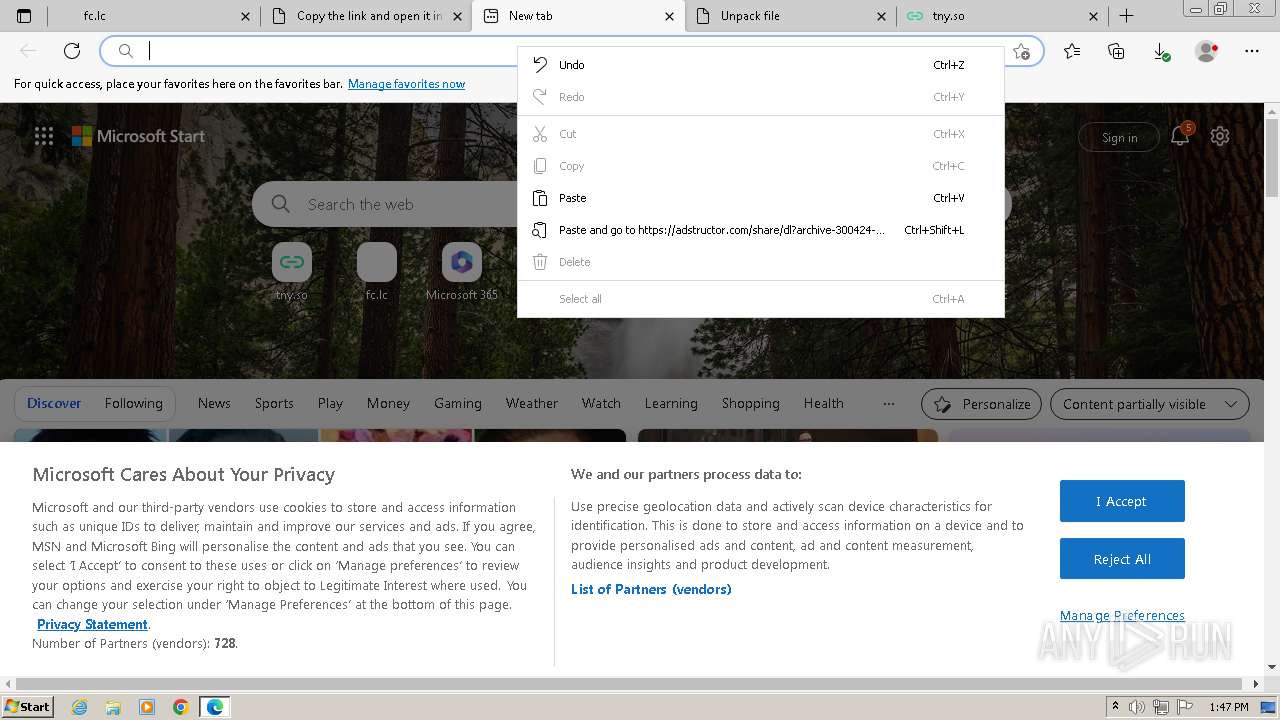Switch to the Unpack file tab
The width and height of the screenshot is (1280, 720).
(x=790, y=16)
